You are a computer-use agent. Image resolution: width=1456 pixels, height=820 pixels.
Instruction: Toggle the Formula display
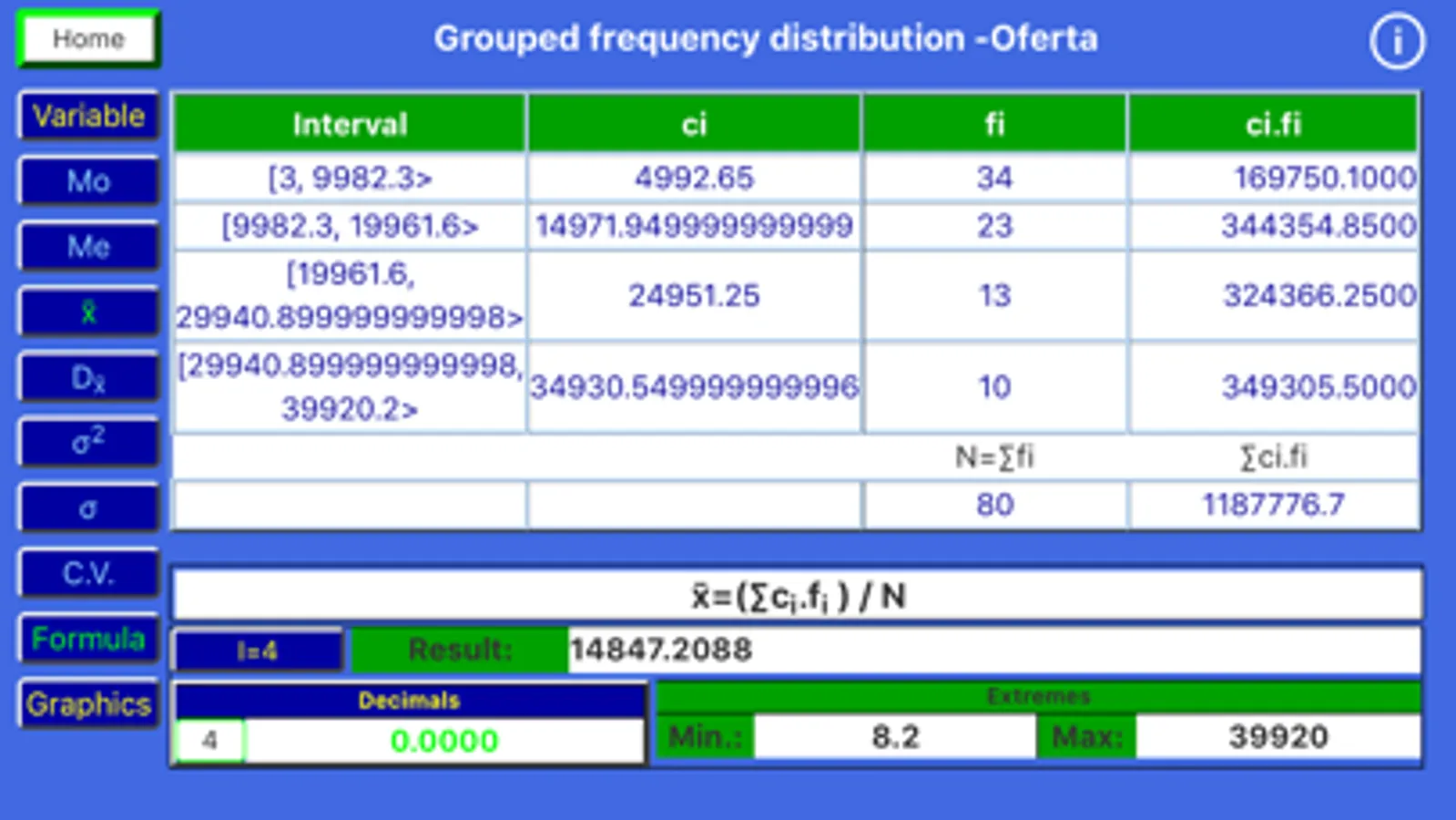point(88,639)
